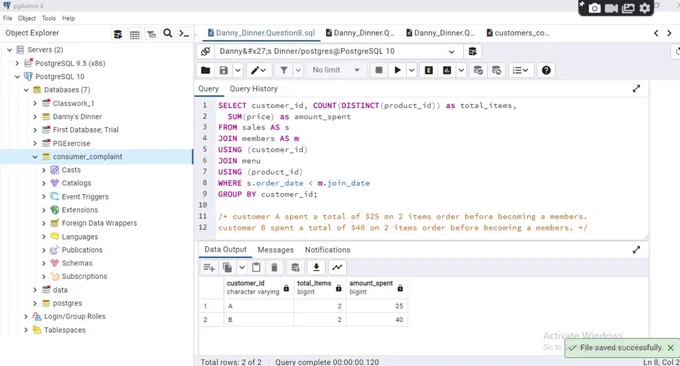Open Search Objects magnifier icon
680x366 pixels.
[167, 33]
